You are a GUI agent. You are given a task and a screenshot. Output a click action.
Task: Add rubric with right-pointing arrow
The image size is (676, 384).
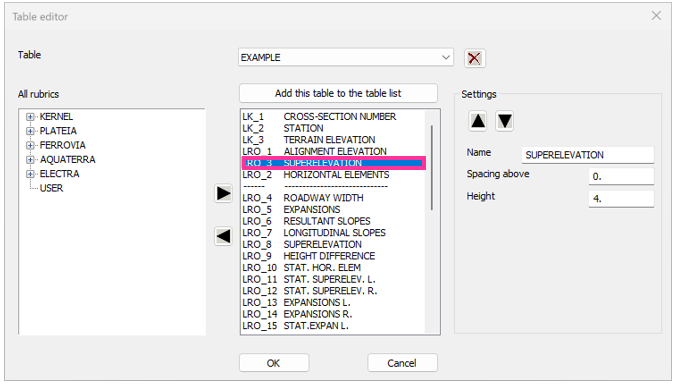[x=223, y=194]
